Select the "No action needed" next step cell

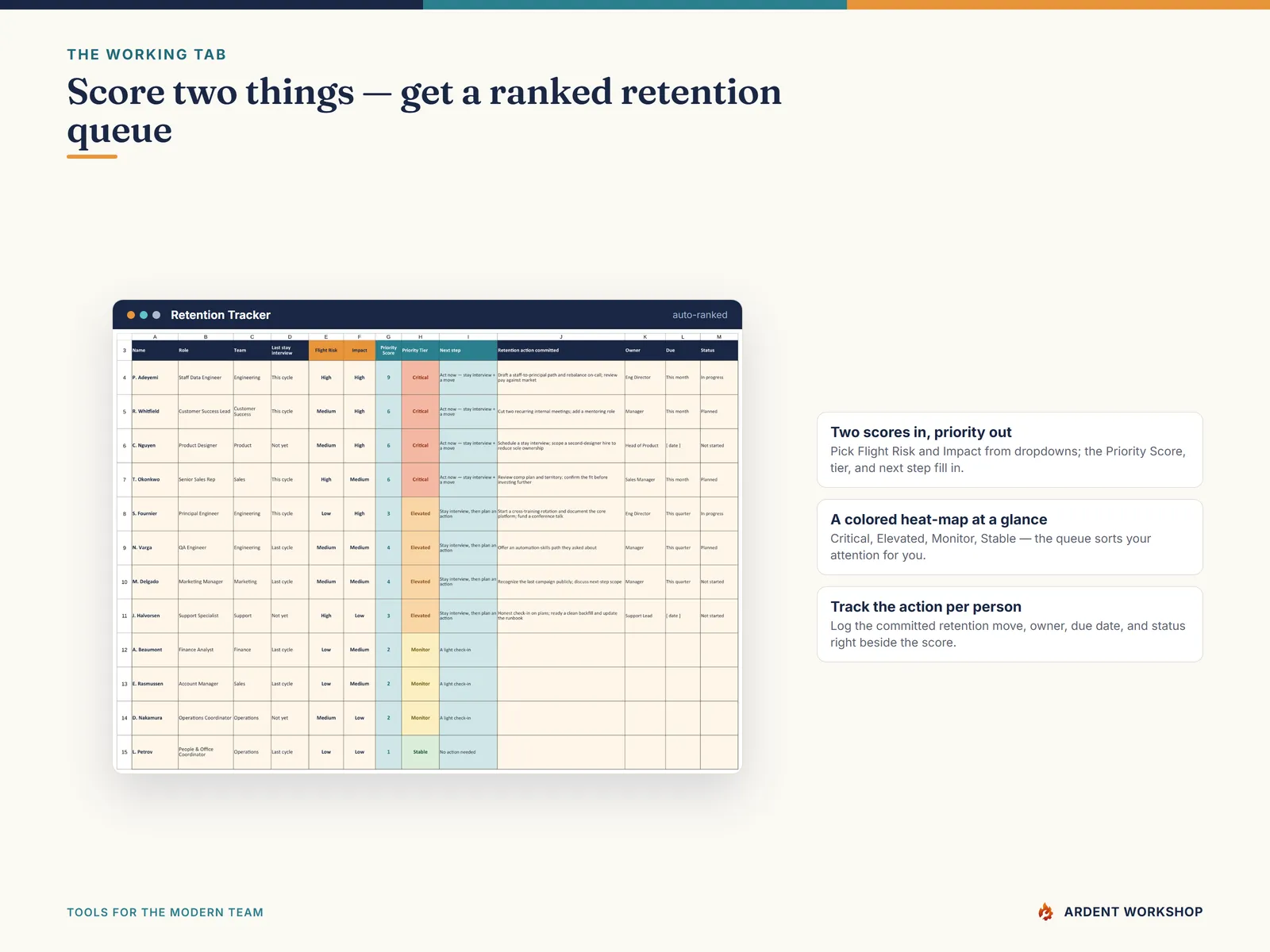[468, 752]
